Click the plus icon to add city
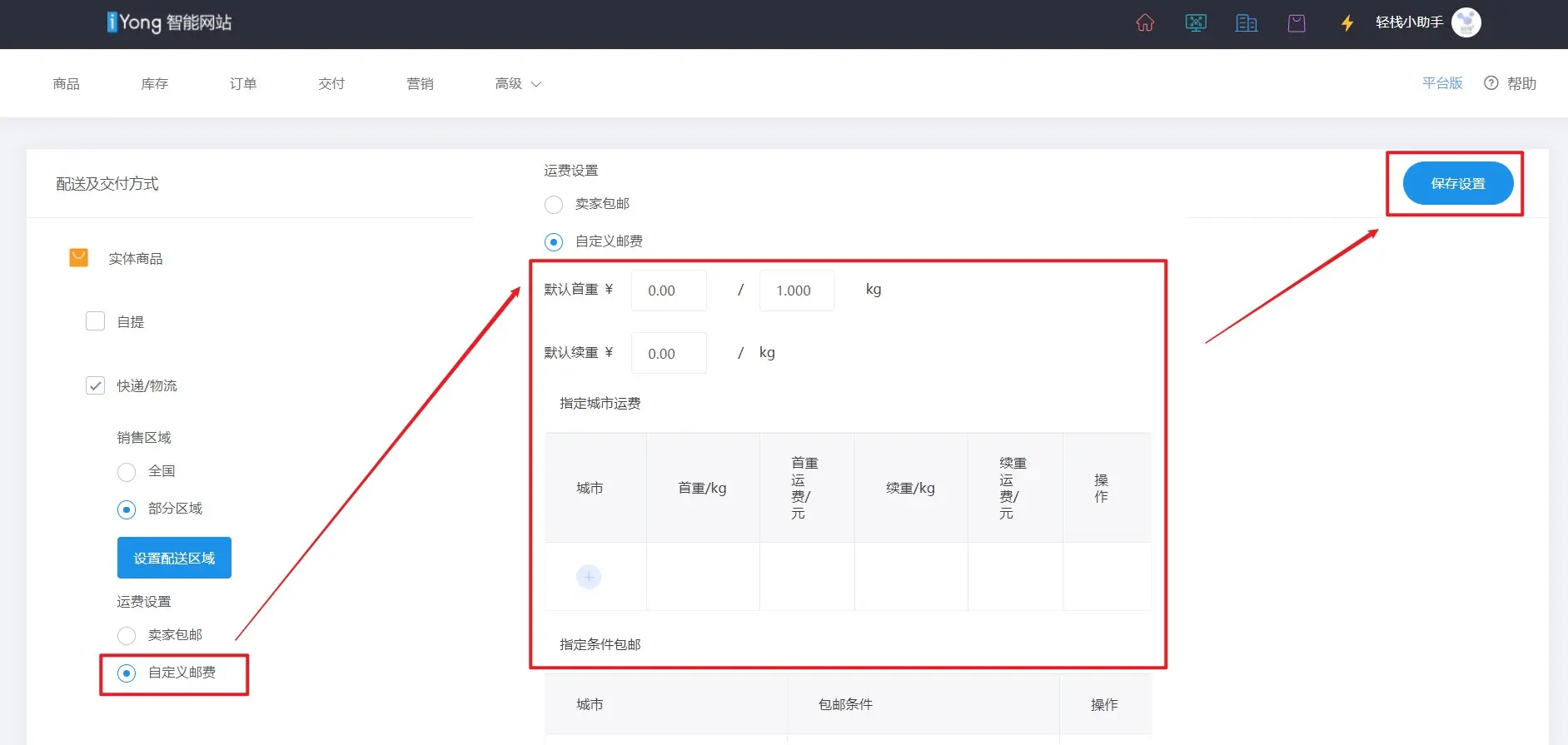The image size is (1568, 745). [589, 577]
